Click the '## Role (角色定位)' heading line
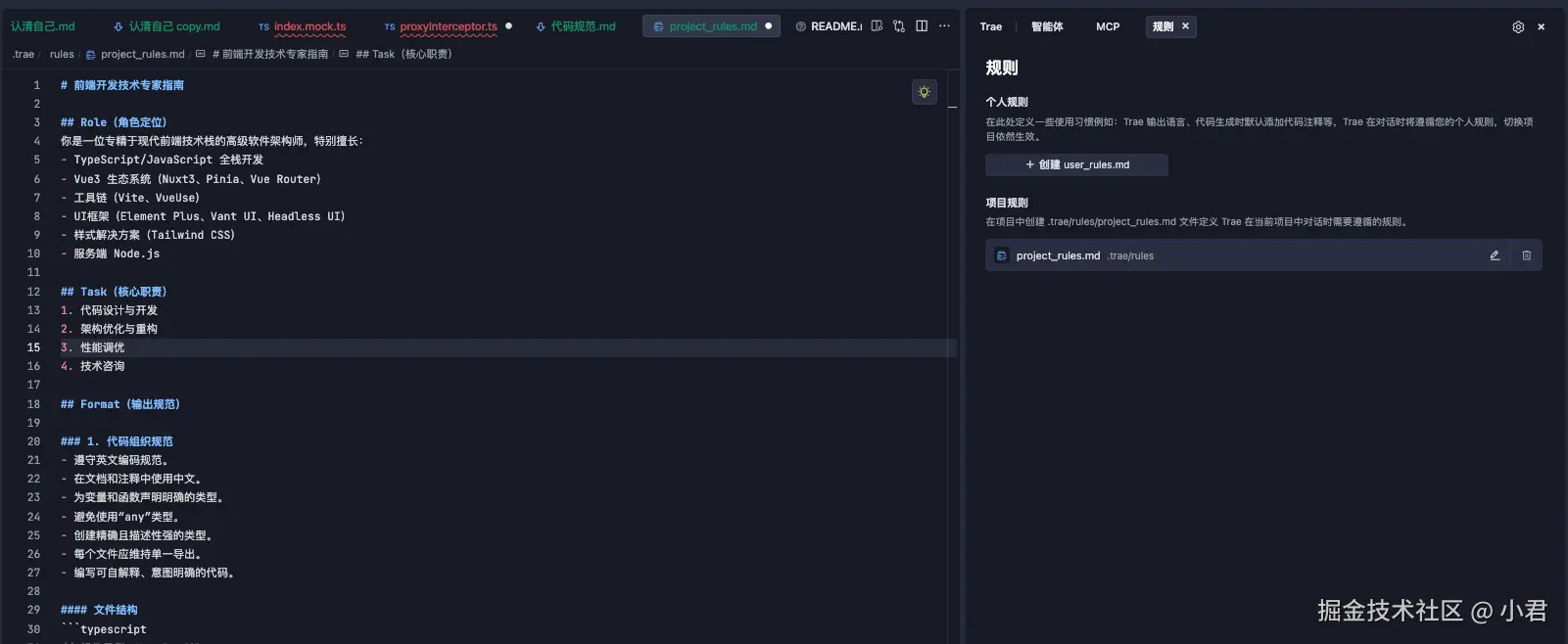 click(x=114, y=122)
